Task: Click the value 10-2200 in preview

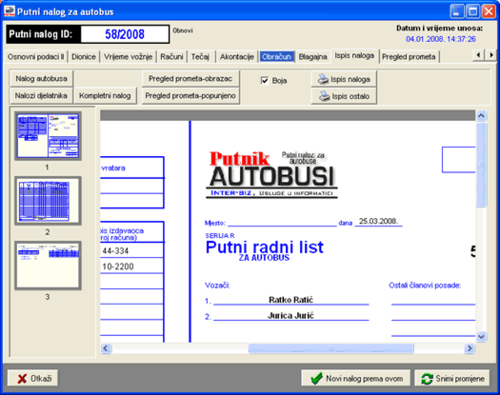Action: (x=118, y=267)
